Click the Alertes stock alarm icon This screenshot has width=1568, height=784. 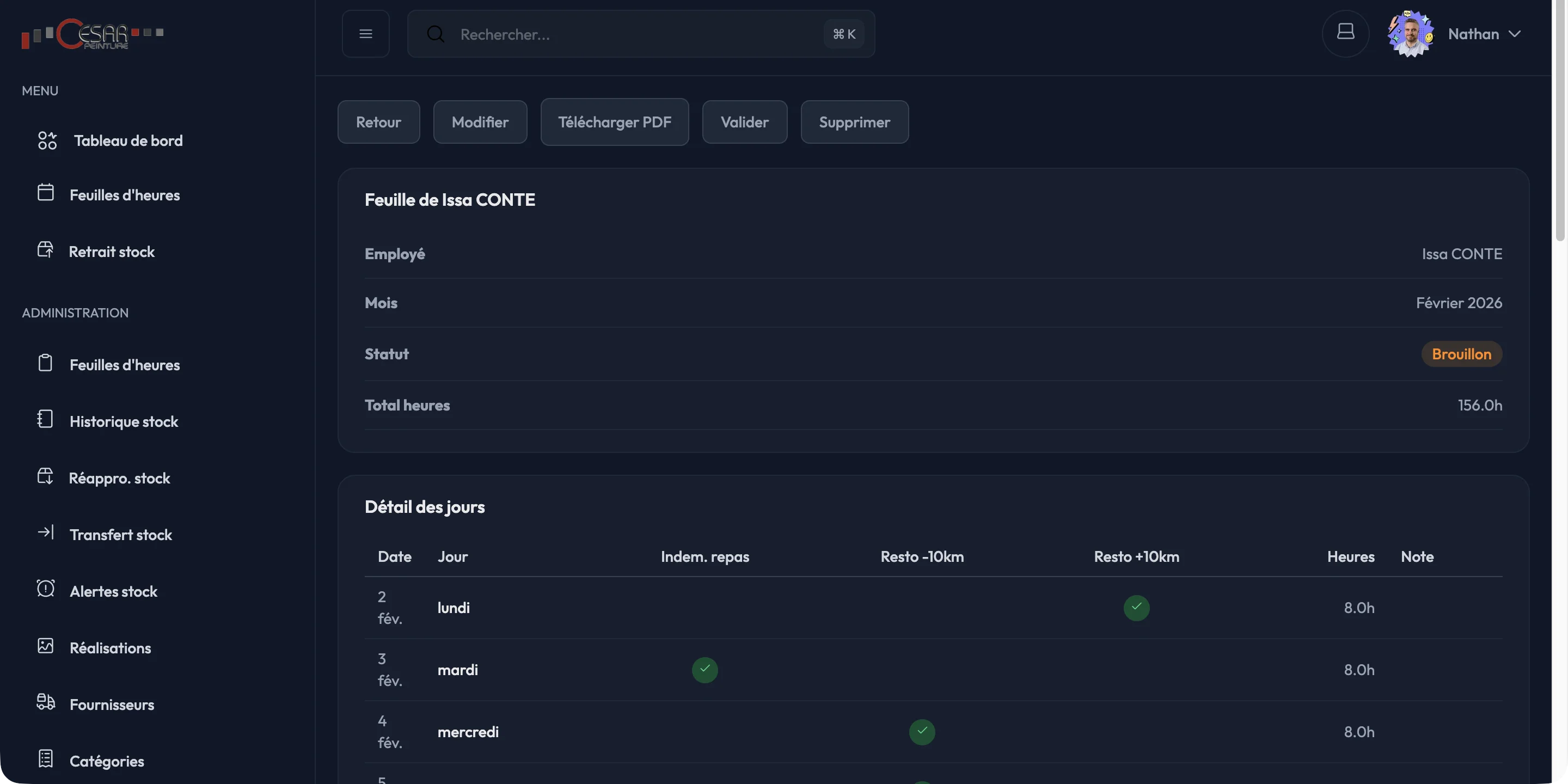(x=46, y=589)
